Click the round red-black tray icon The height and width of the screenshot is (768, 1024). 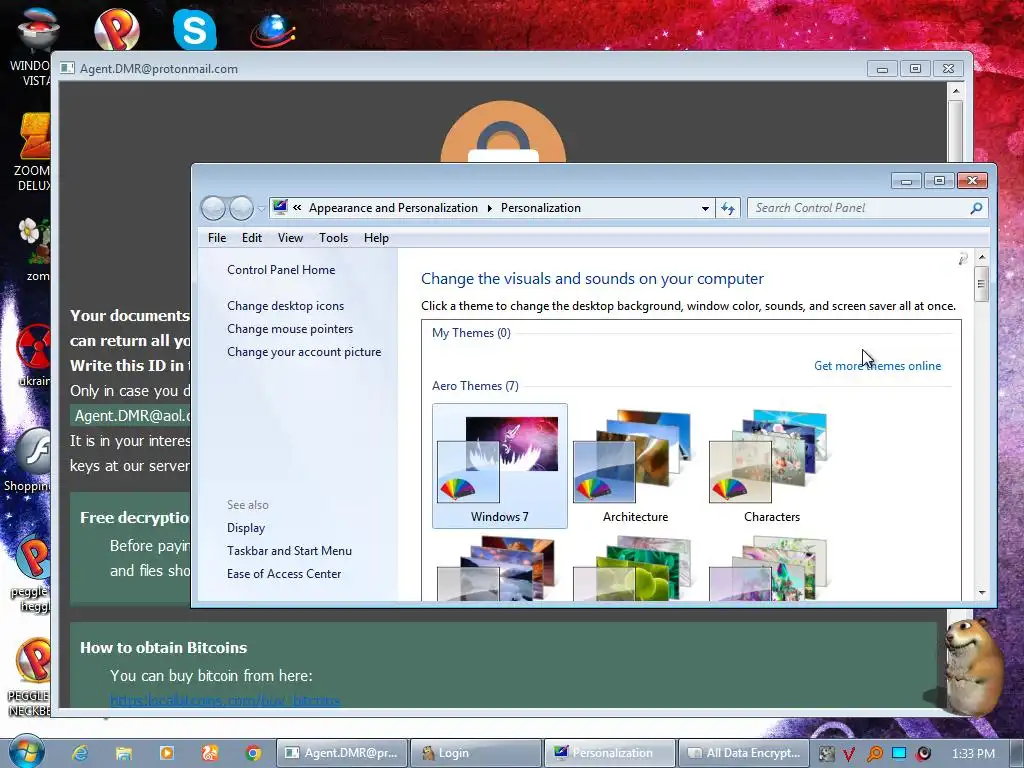click(923, 754)
